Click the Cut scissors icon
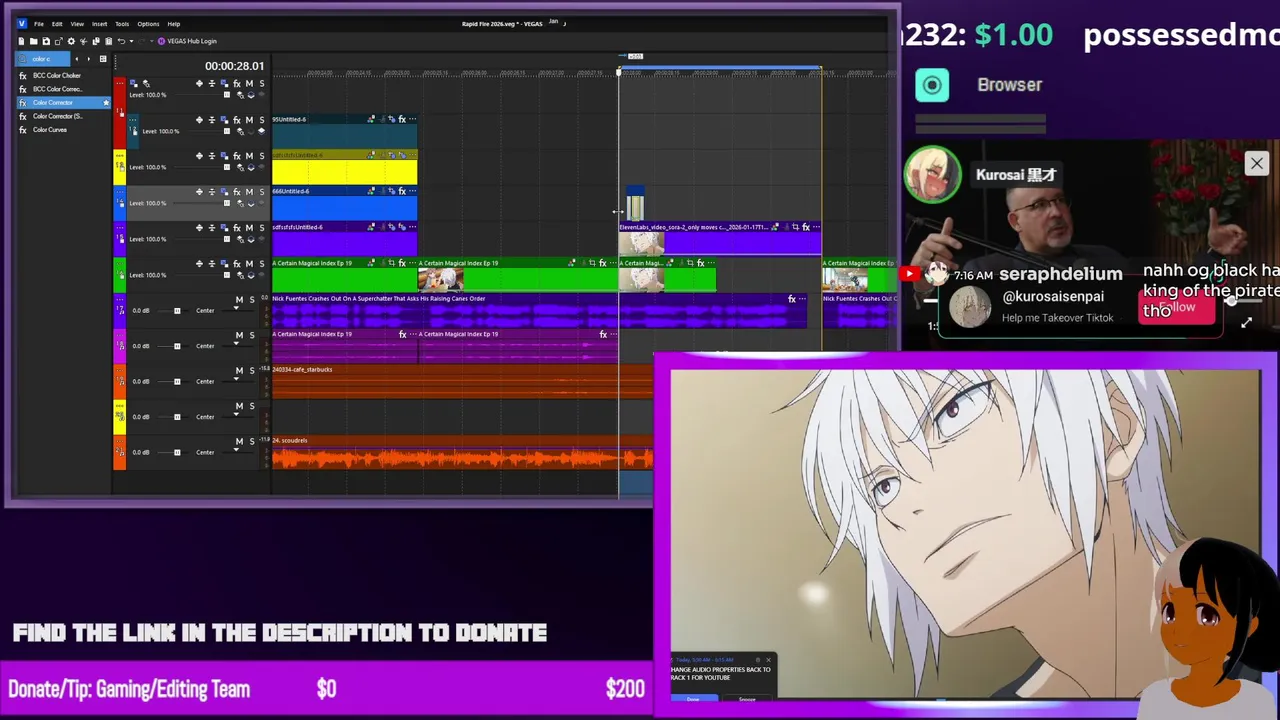The height and width of the screenshot is (720, 1280). click(x=84, y=41)
